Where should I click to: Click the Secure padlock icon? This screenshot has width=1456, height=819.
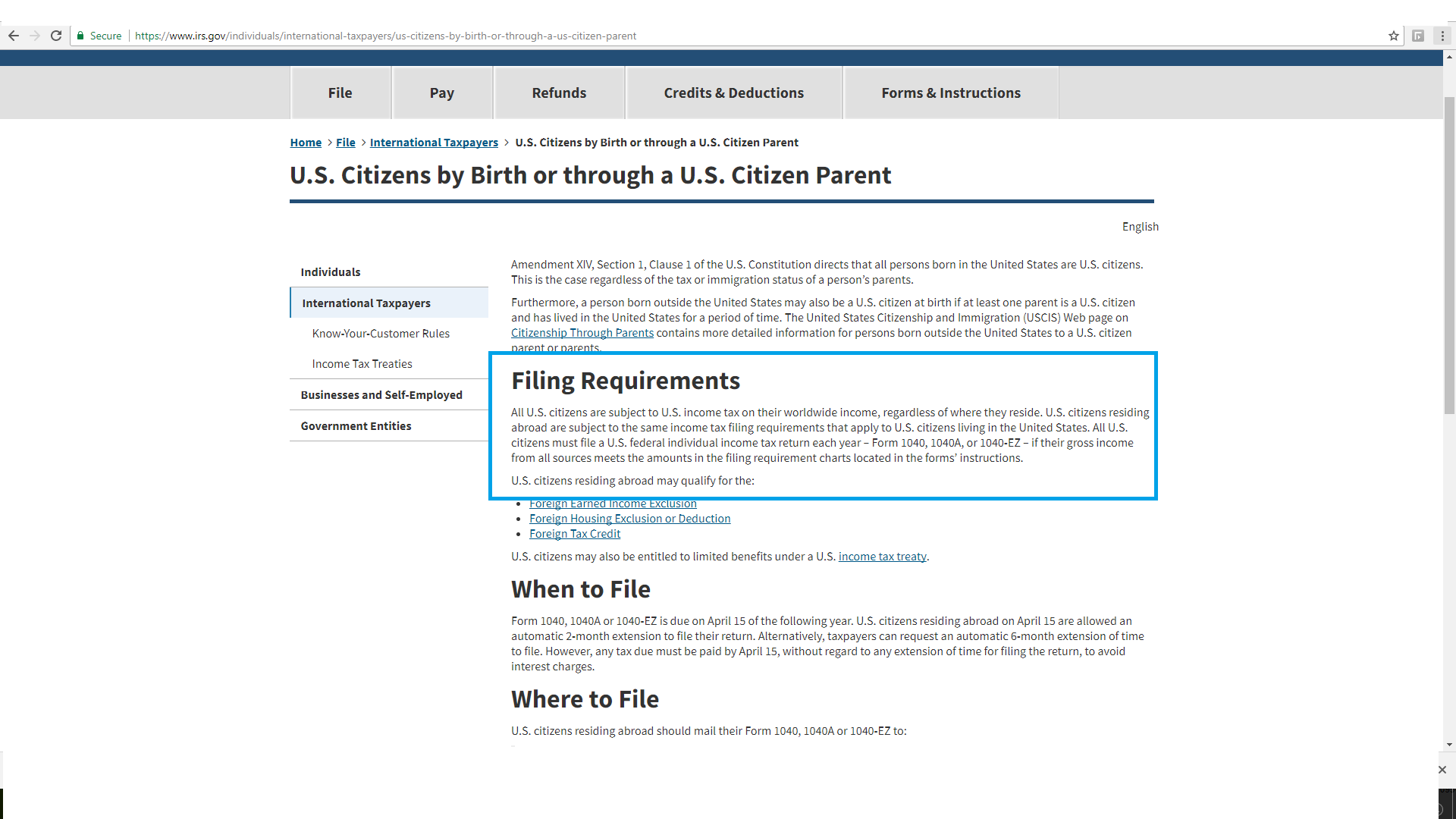[80, 36]
